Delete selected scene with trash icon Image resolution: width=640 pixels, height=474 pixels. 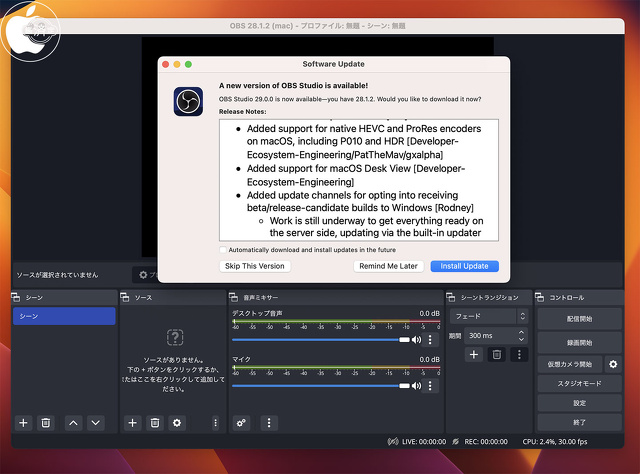(x=46, y=423)
